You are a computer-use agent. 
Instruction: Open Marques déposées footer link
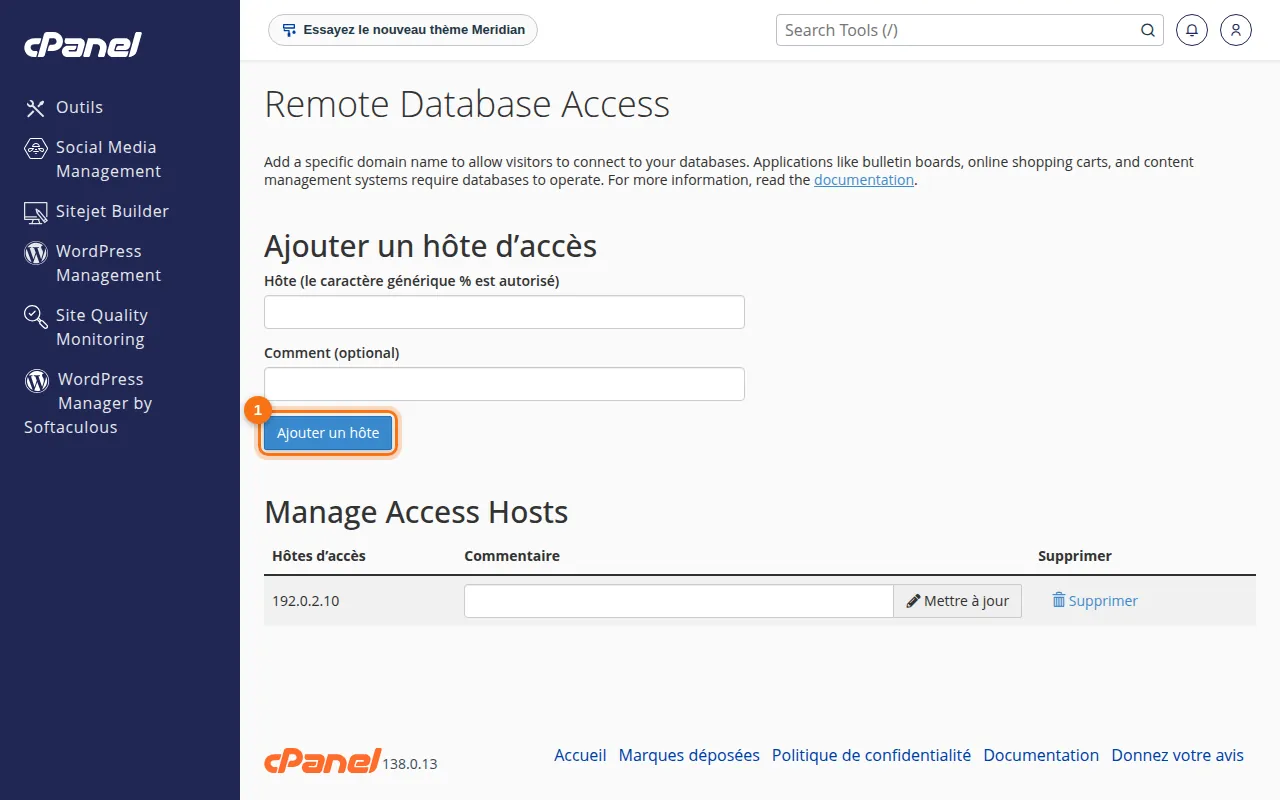pos(689,756)
